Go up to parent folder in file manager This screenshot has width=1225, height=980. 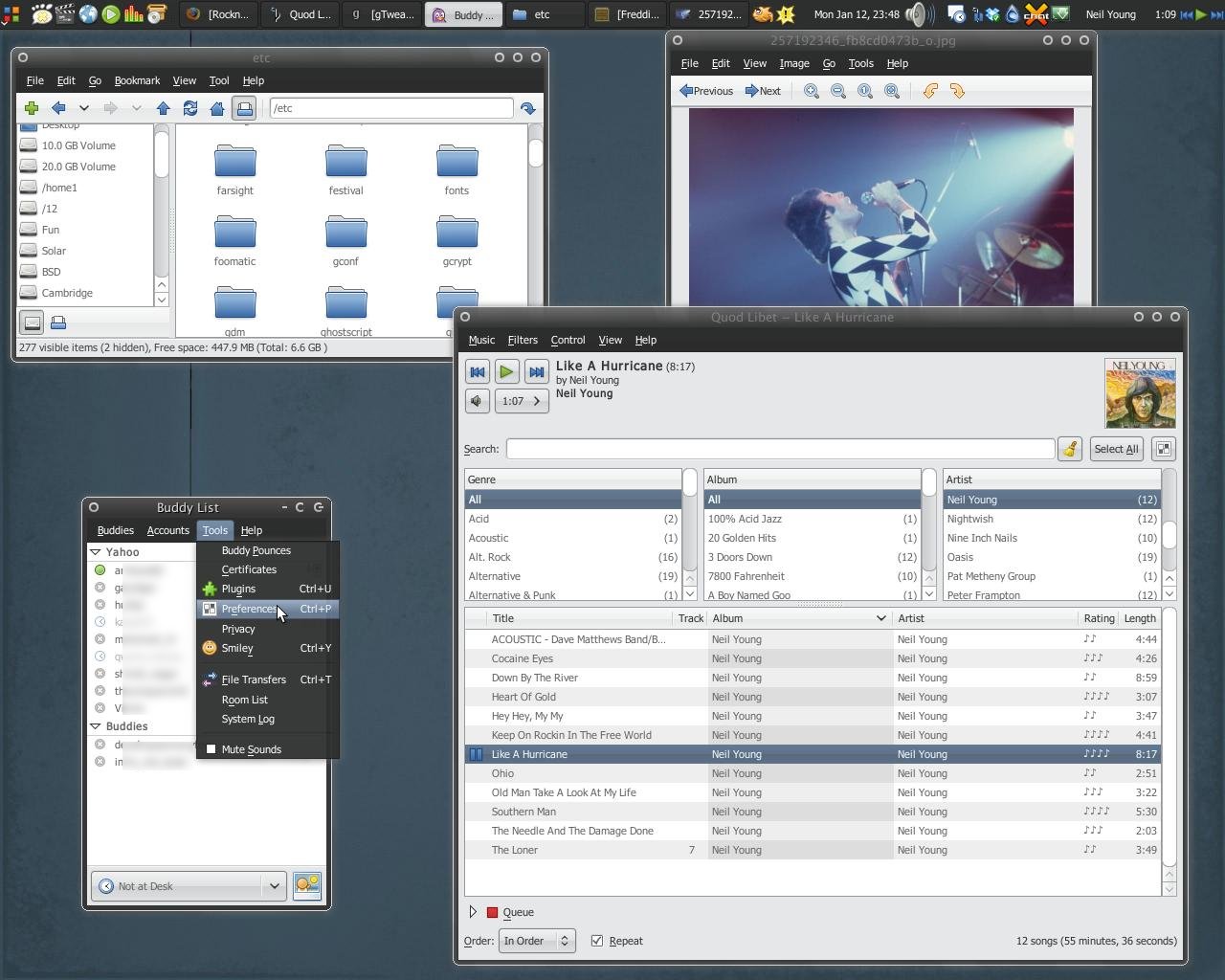(164, 108)
